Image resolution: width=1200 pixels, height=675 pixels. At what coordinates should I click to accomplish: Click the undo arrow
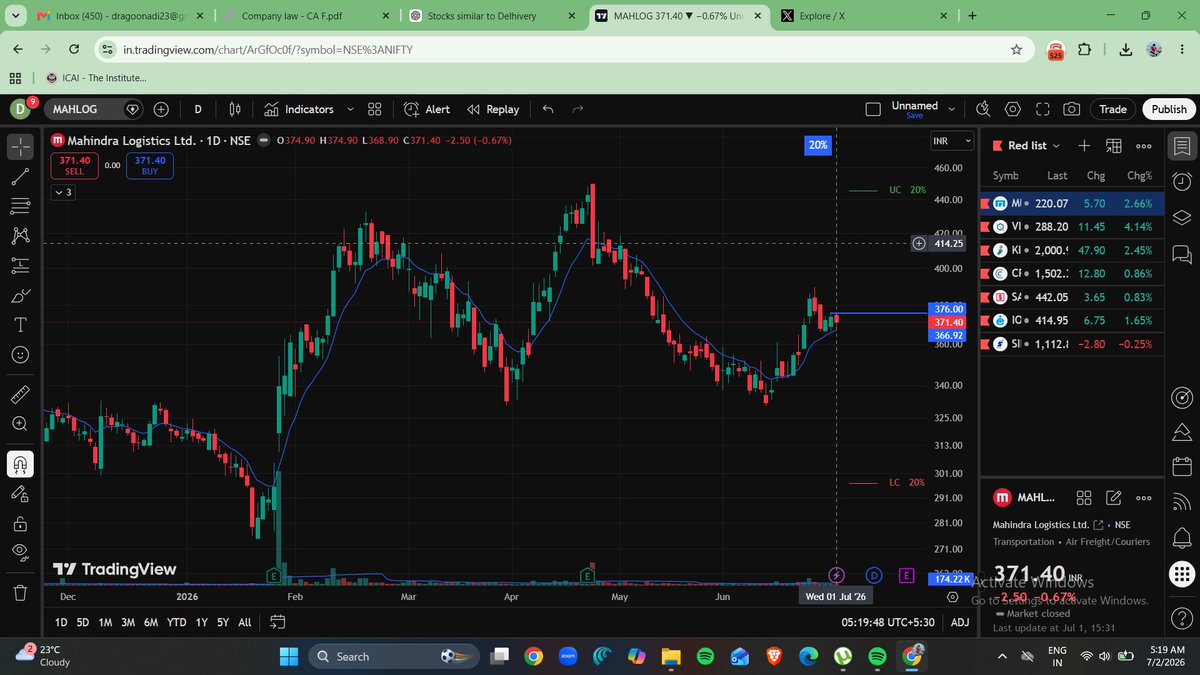[548, 109]
